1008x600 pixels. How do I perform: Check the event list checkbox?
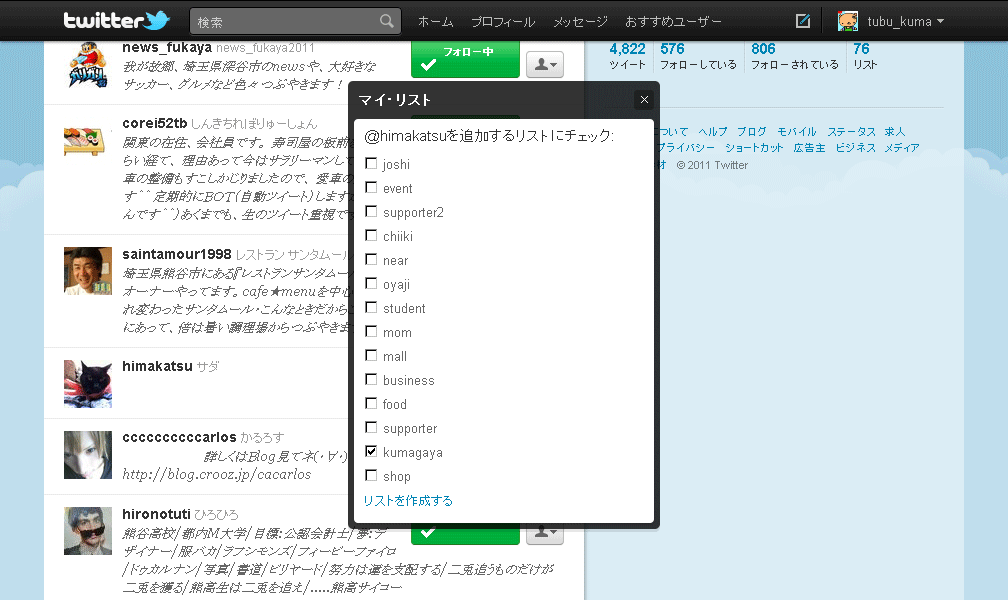pyautogui.click(x=371, y=187)
